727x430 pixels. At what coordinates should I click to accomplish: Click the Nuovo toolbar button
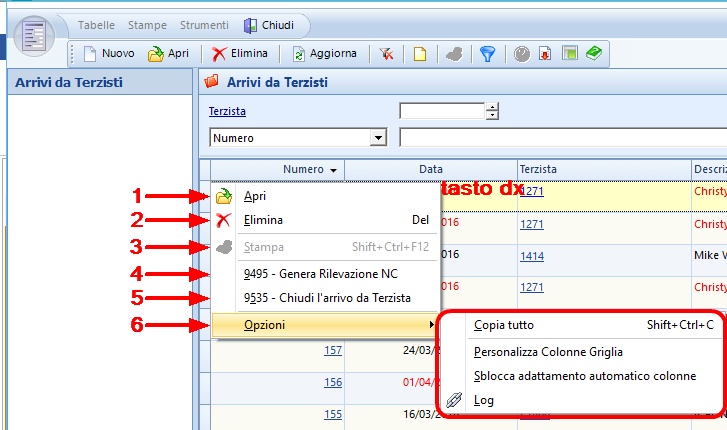click(109, 55)
